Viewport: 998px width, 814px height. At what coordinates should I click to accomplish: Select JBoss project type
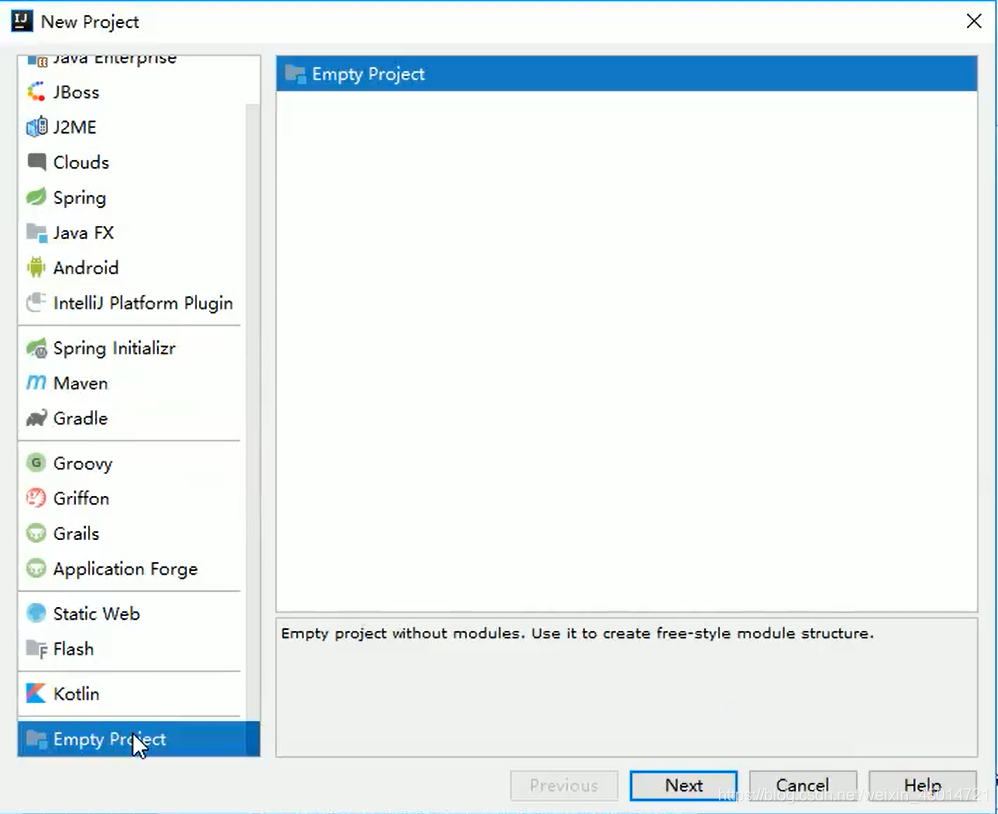point(76,92)
